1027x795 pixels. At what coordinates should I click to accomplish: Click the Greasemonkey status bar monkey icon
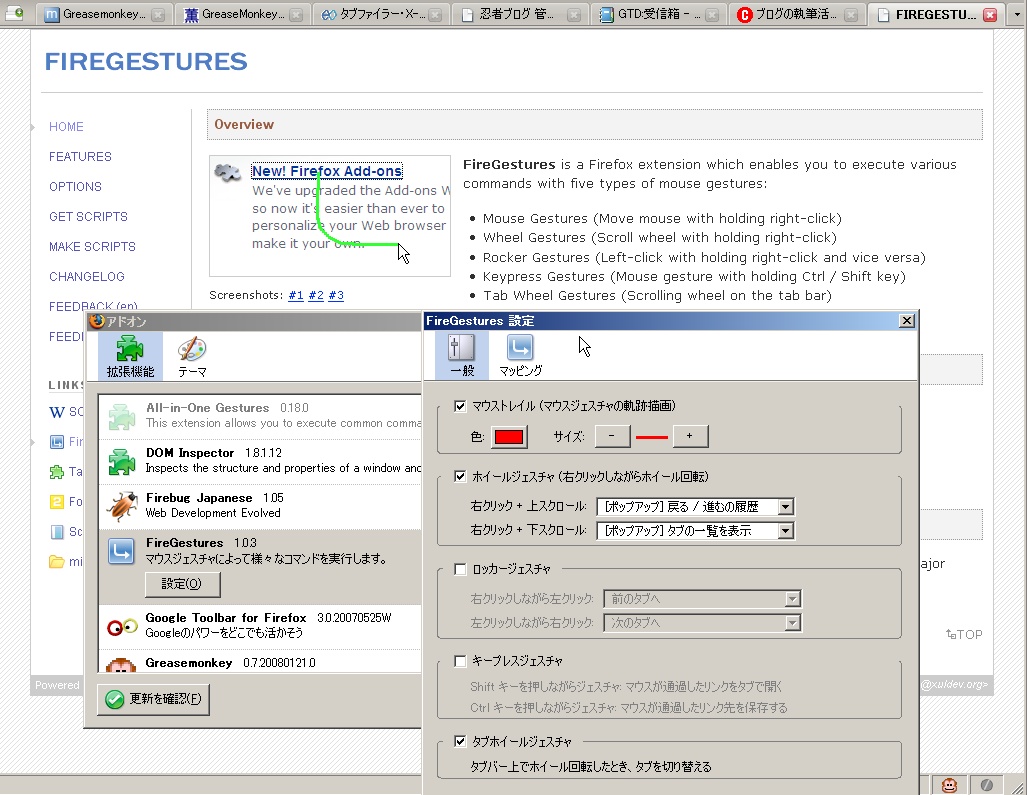coord(949,785)
